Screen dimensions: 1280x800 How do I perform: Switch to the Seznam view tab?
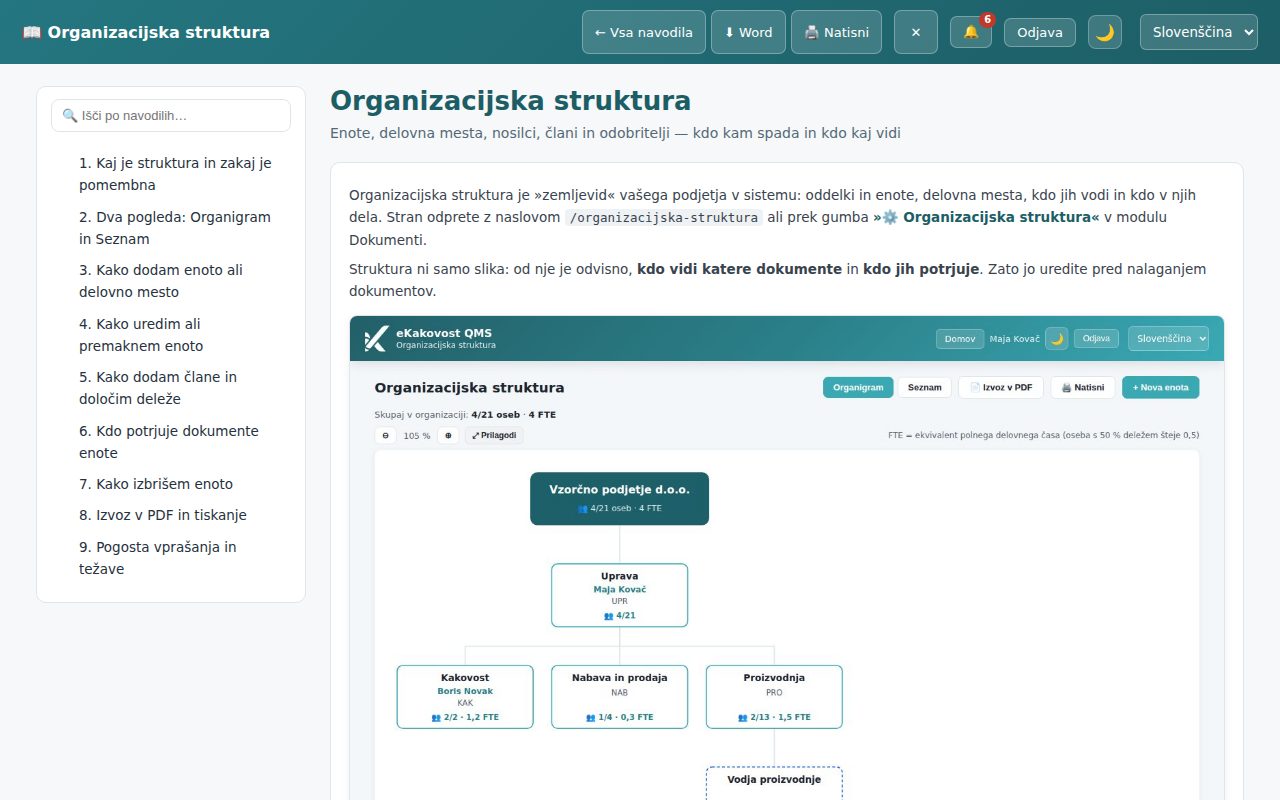click(x=925, y=387)
